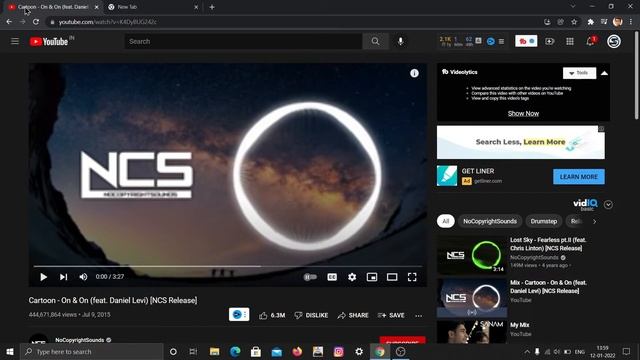Open the vidIQ stats menu icon in header
Screen dimensions: 640x360
pyautogui.click(x=501, y=41)
